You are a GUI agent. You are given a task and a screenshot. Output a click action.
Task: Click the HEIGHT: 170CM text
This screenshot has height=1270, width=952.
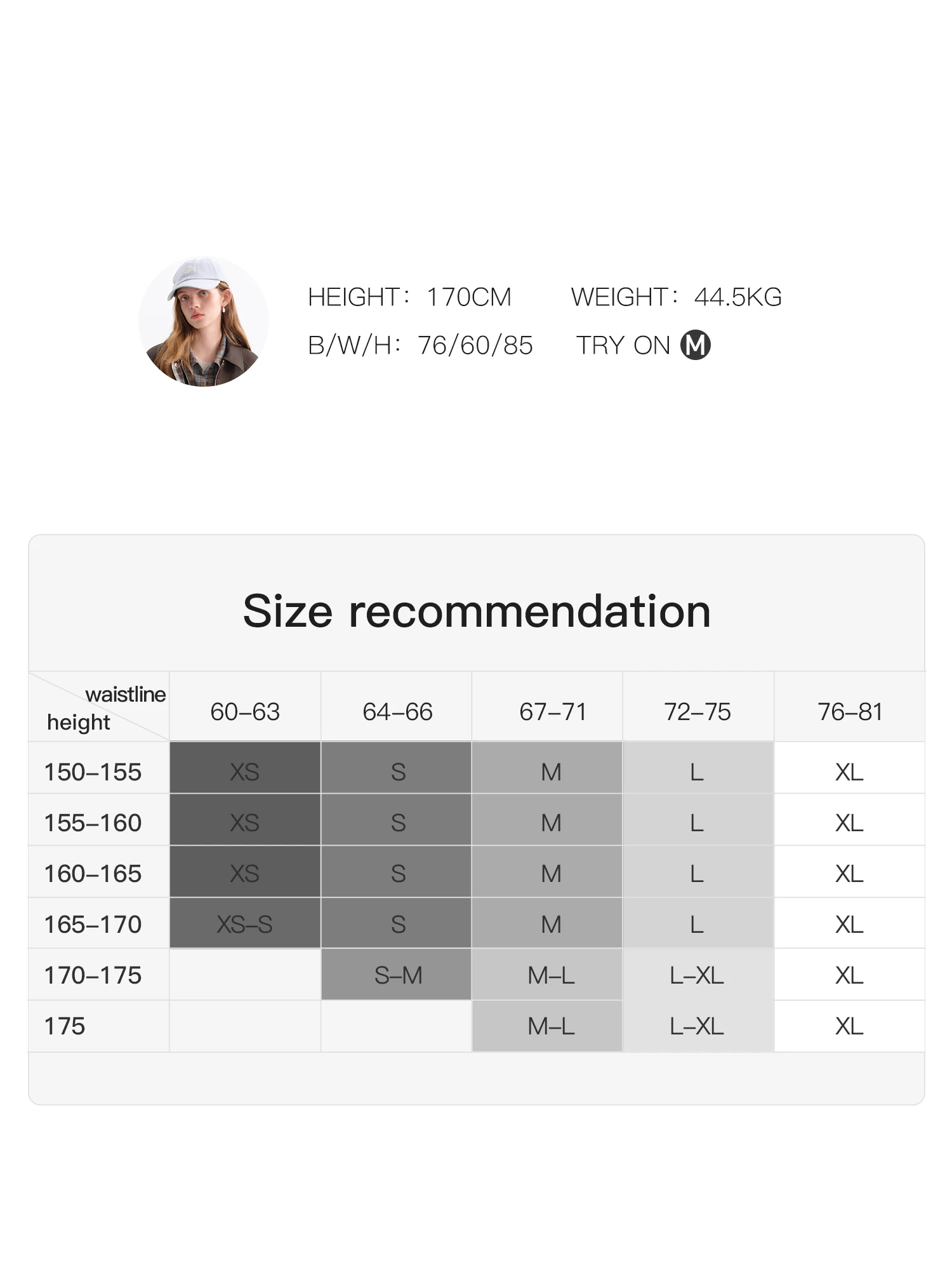(409, 297)
